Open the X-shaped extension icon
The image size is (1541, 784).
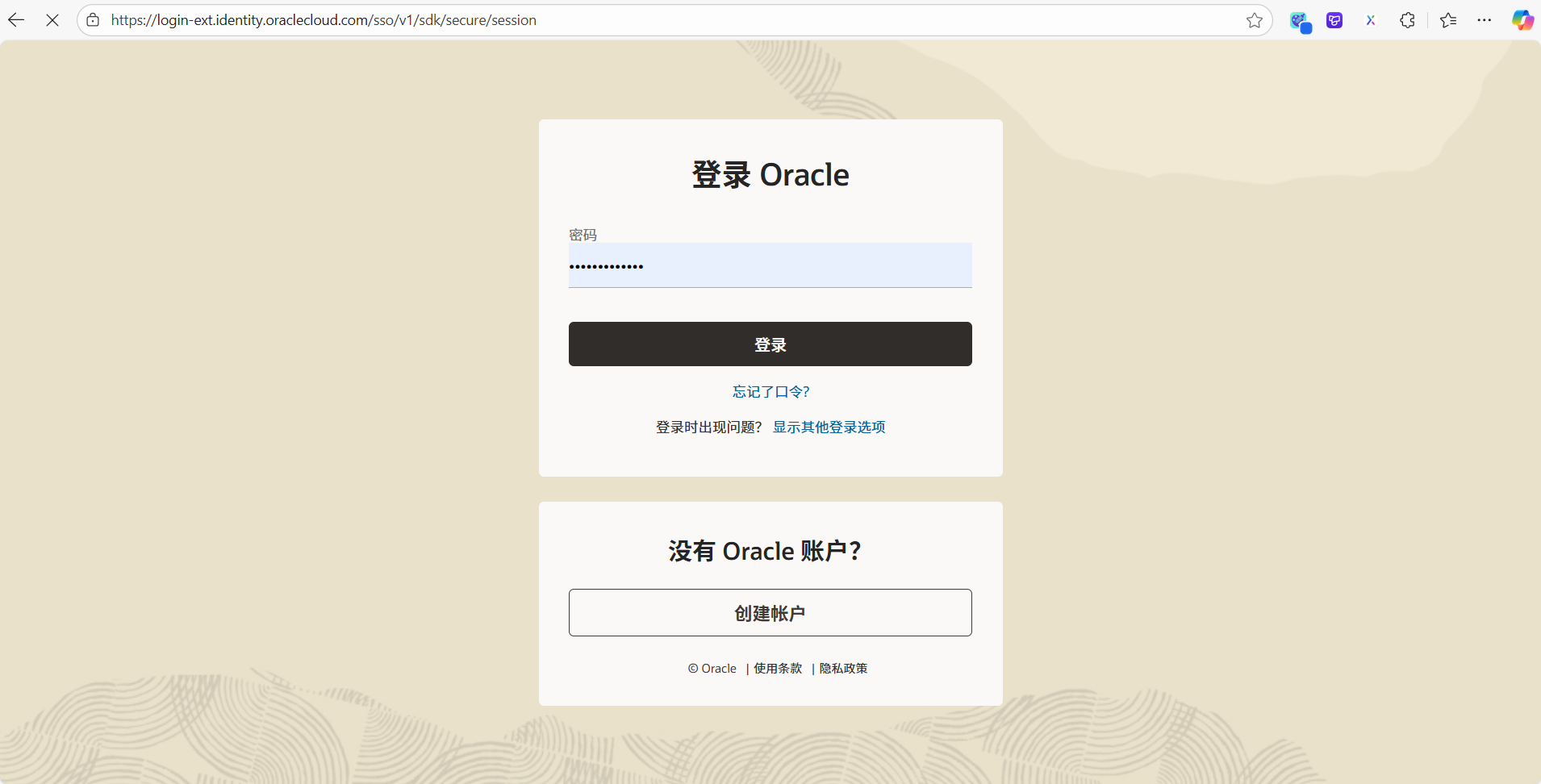1371,20
